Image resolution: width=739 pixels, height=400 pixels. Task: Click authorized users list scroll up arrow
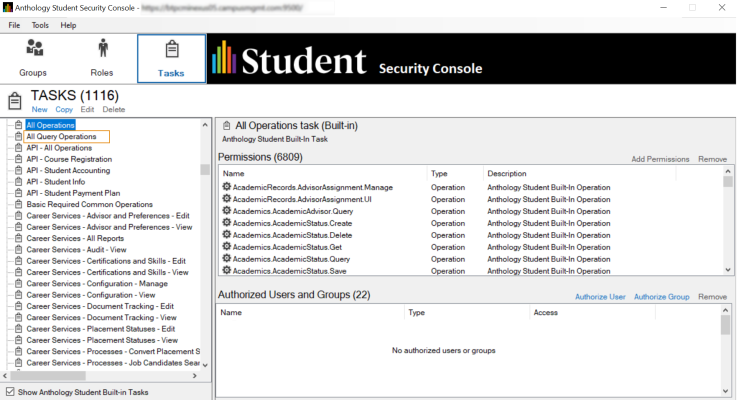[725, 310]
